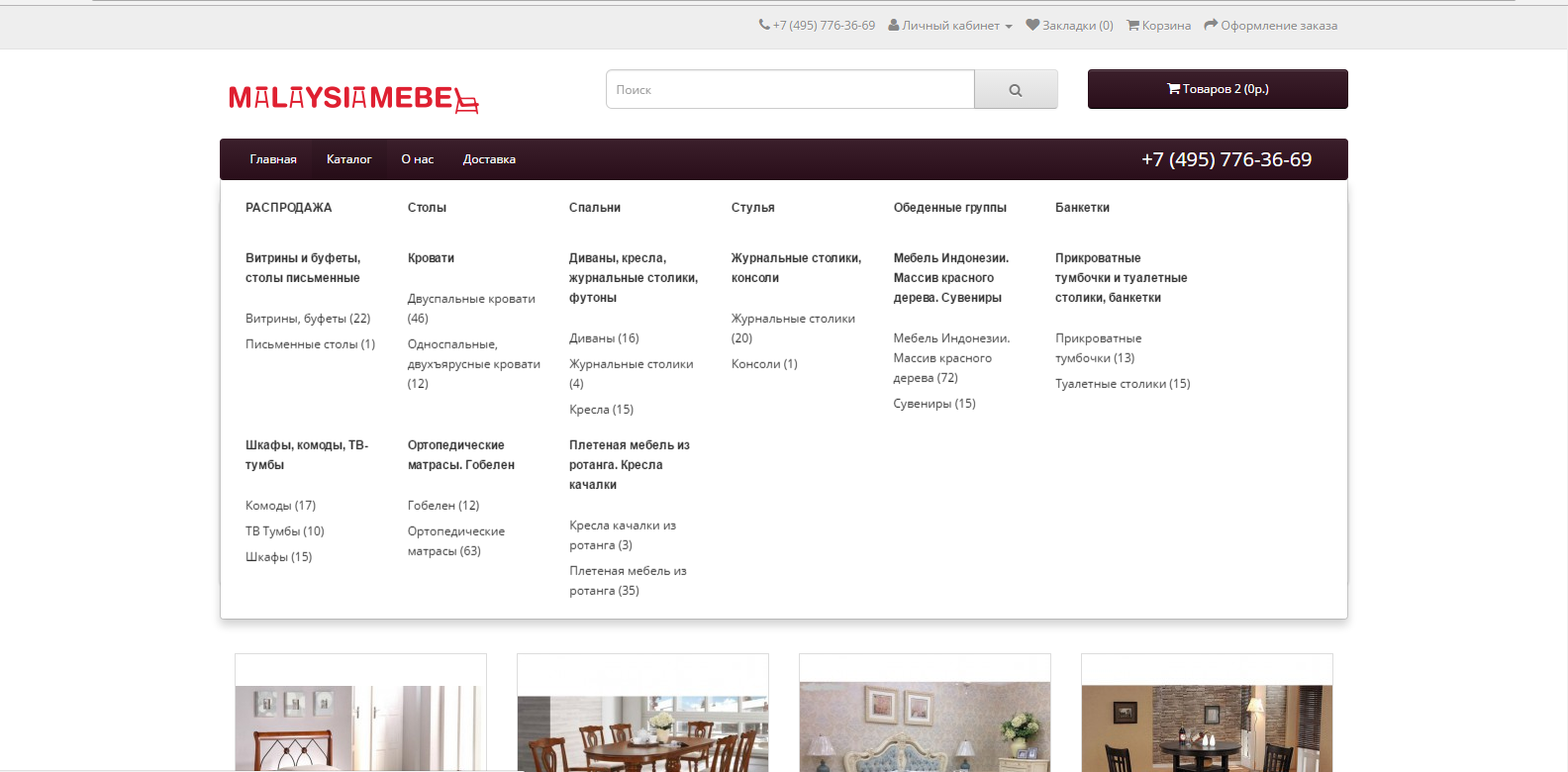Screen dimensions: 1568x772
Task: Select Сувениры (15) link
Action: pos(934,404)
